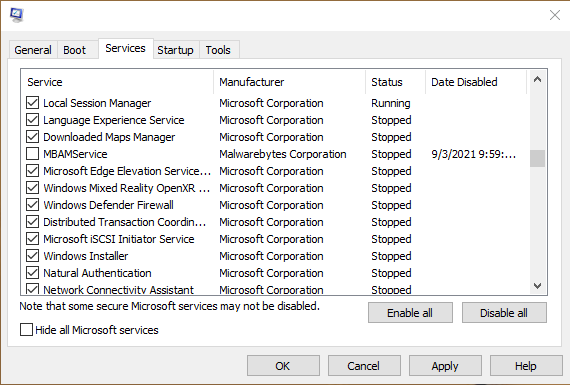The image size is (570, 385).
Task: Select the Local Session Manager row name
Action: click(97, 103)
